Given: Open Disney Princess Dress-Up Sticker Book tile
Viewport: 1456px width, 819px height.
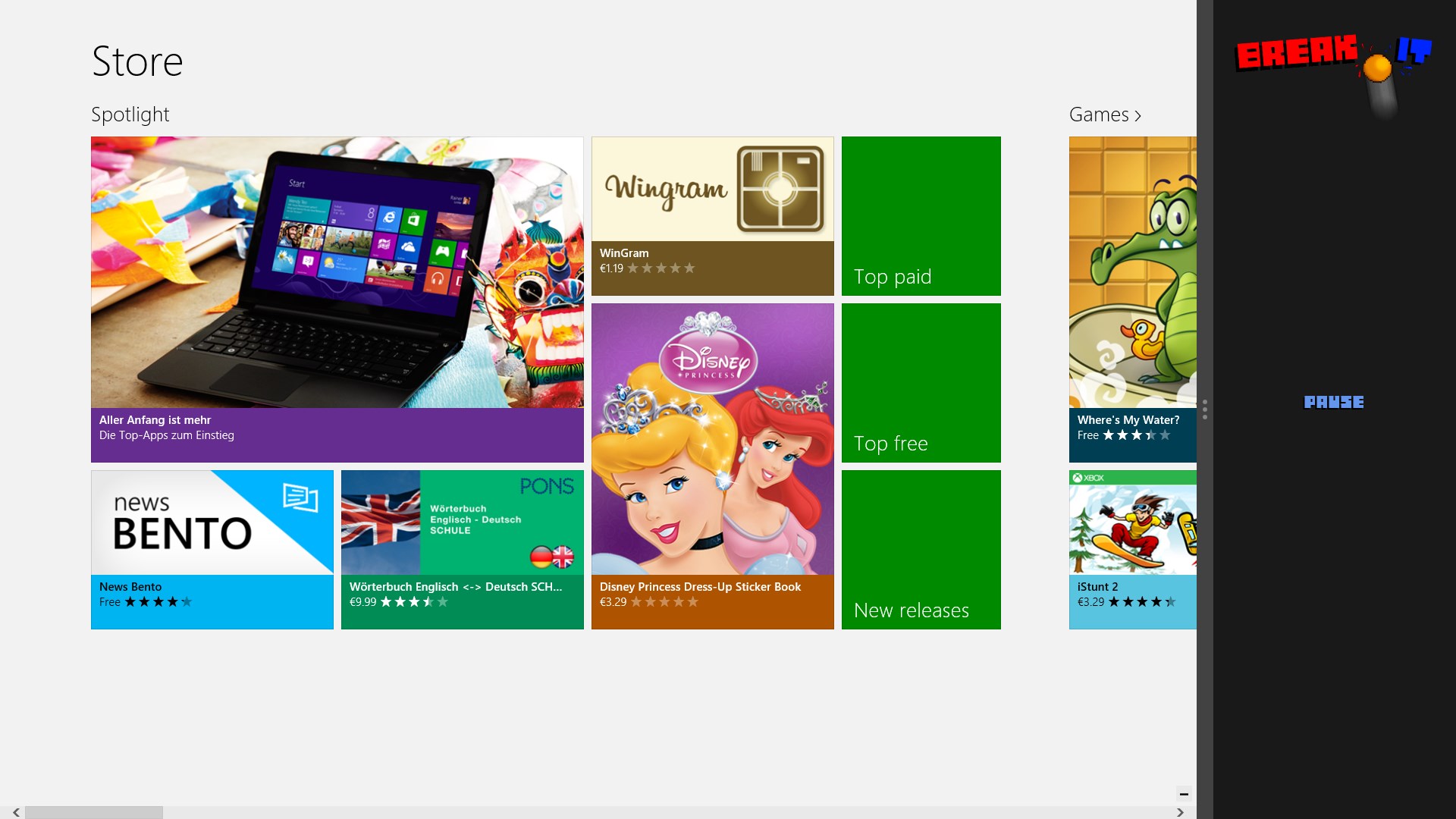Looking at the screenshot, I should pos(712,466).
